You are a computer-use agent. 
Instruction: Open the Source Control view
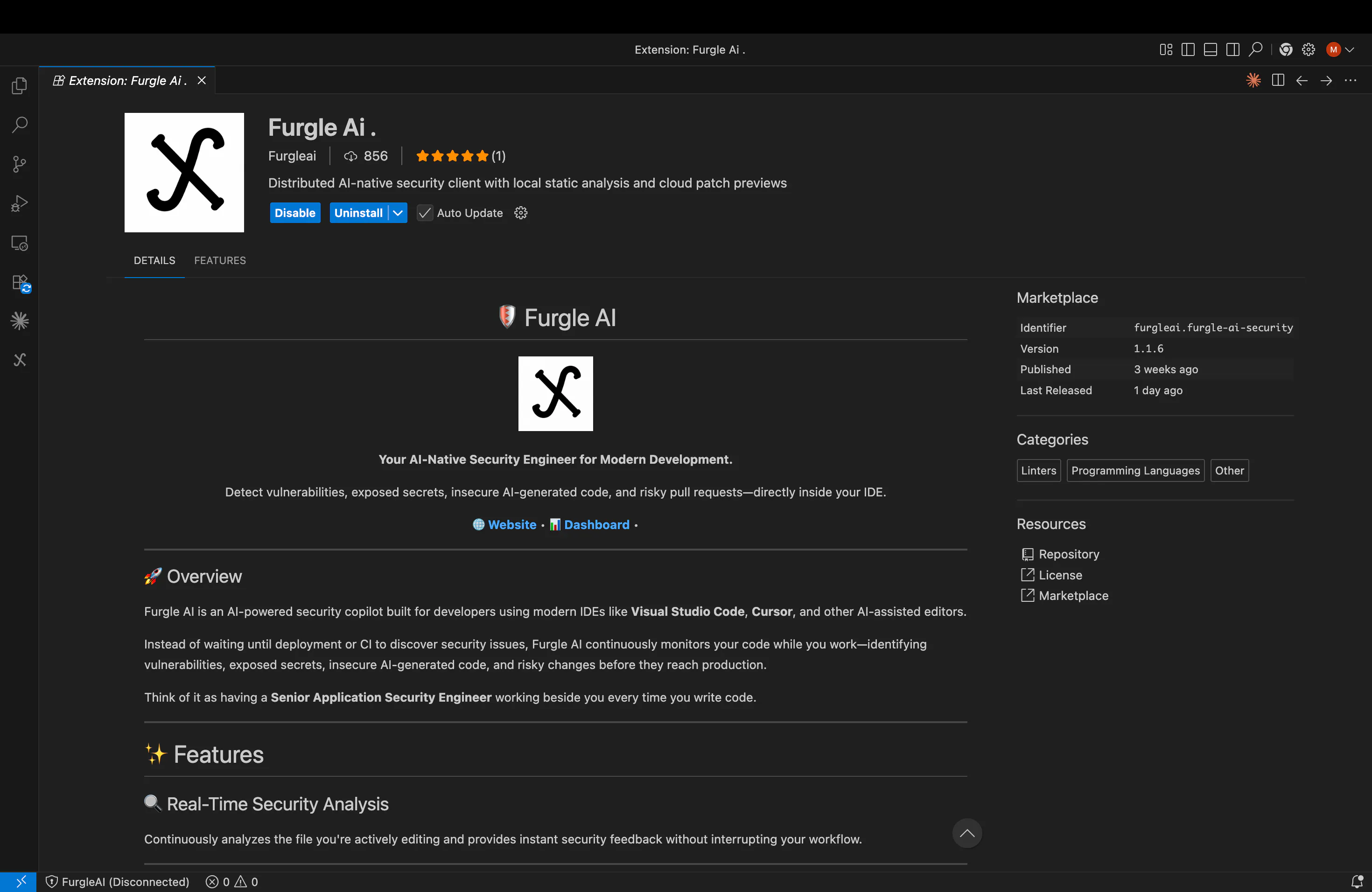tap(20, 164)
